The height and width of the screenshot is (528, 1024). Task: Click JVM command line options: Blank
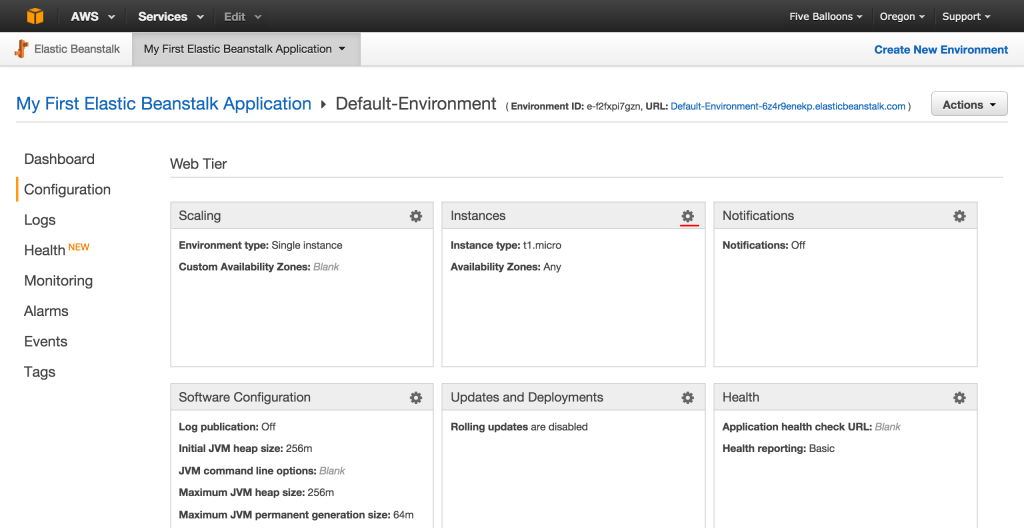pos(262,470)
